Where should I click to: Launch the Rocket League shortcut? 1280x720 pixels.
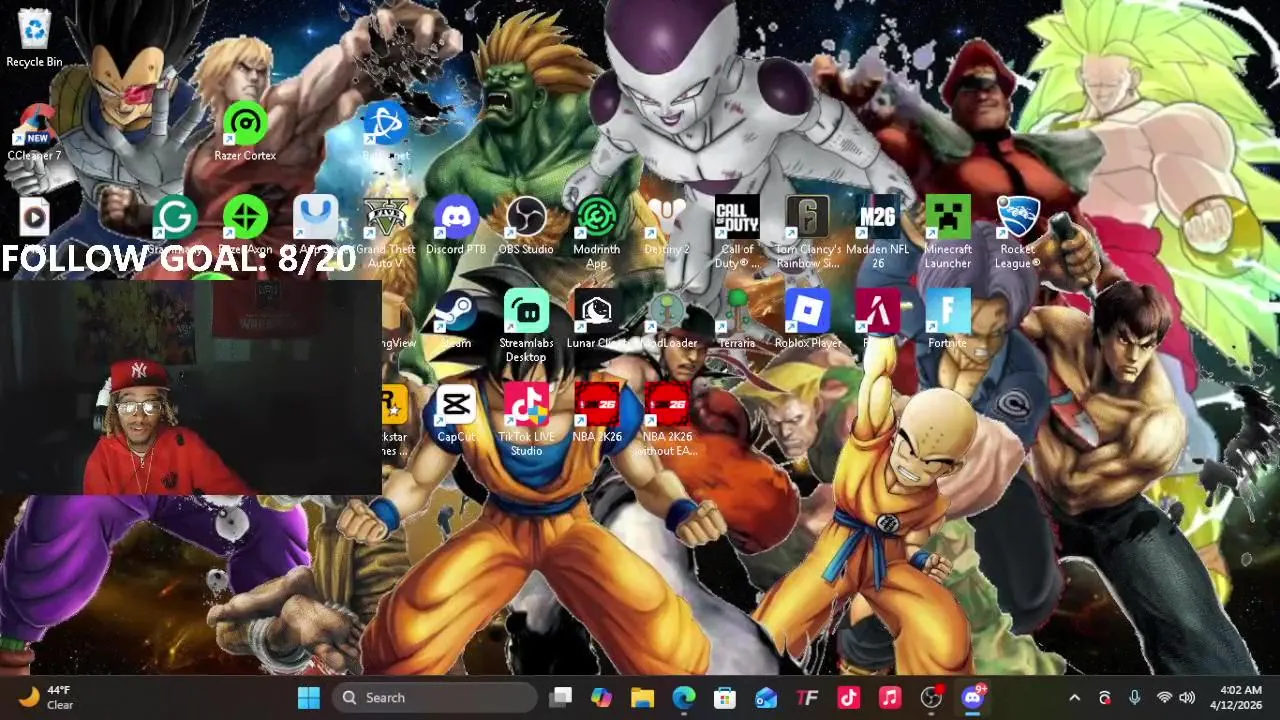click(1018, 232)
